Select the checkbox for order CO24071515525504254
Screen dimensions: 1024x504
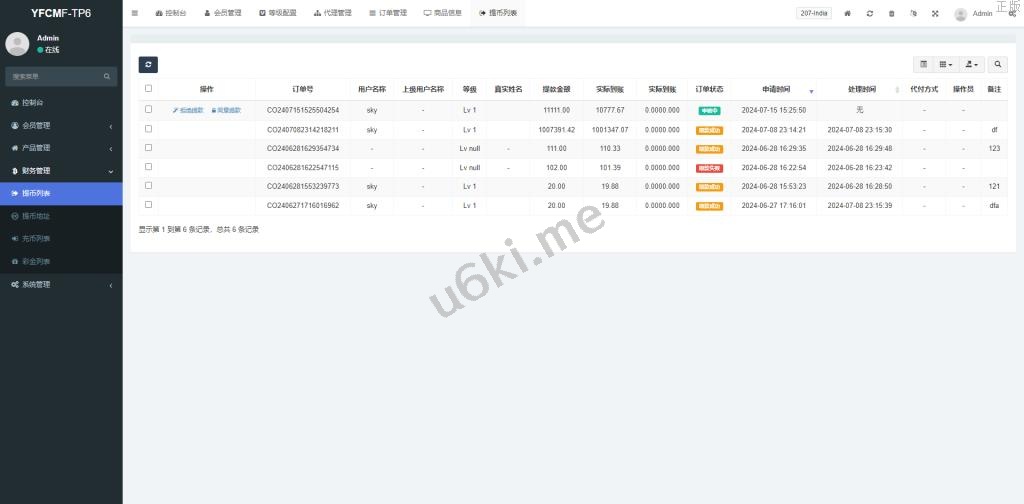149,110
